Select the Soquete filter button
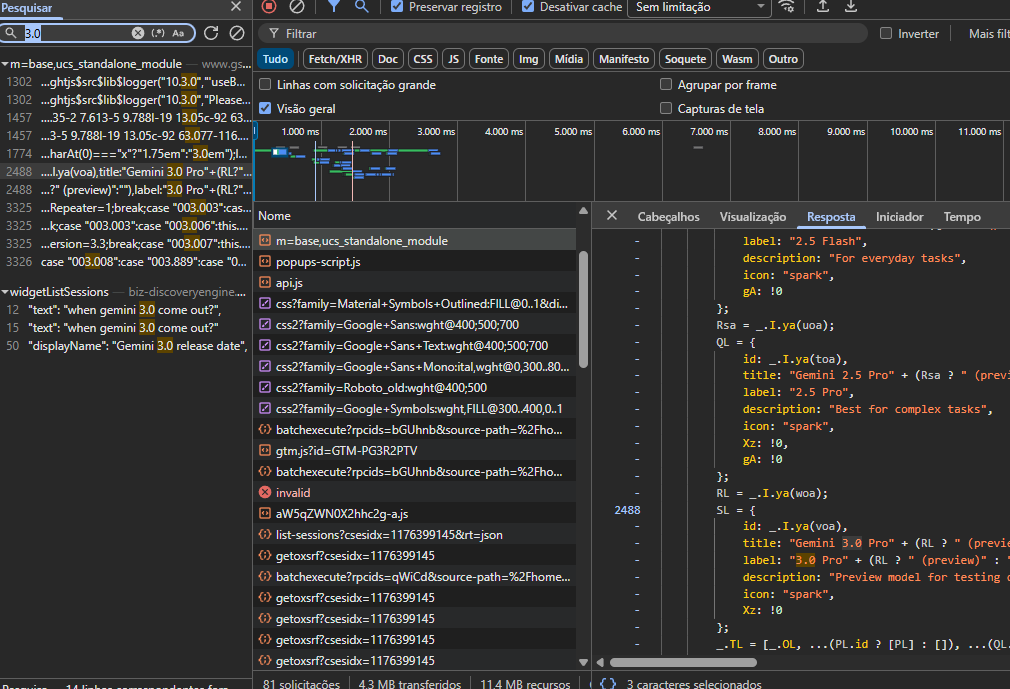Viewport: 1010px width, 689px height. point(685,59)
